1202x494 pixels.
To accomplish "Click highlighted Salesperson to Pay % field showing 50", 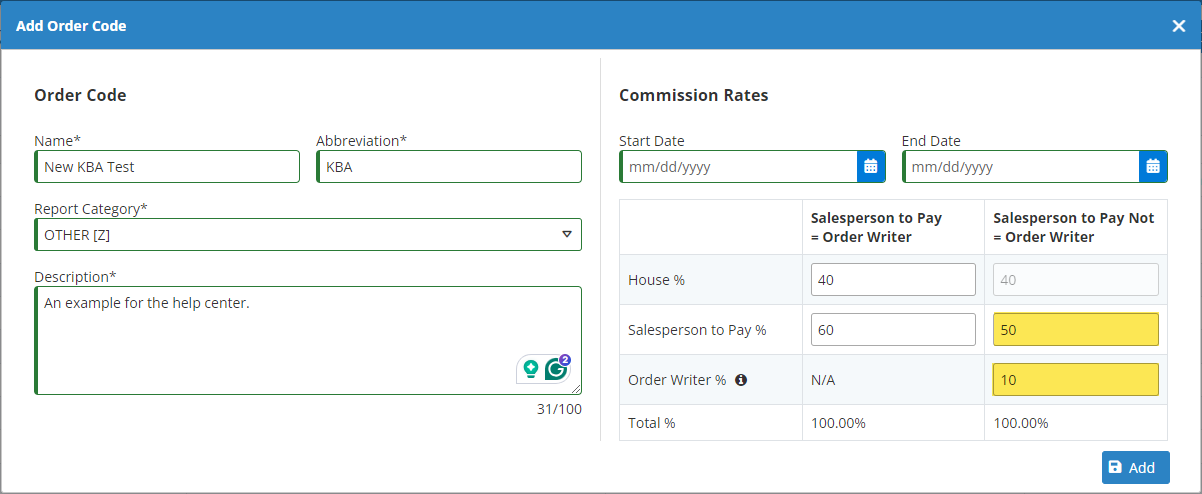I will click(1075, 329).
